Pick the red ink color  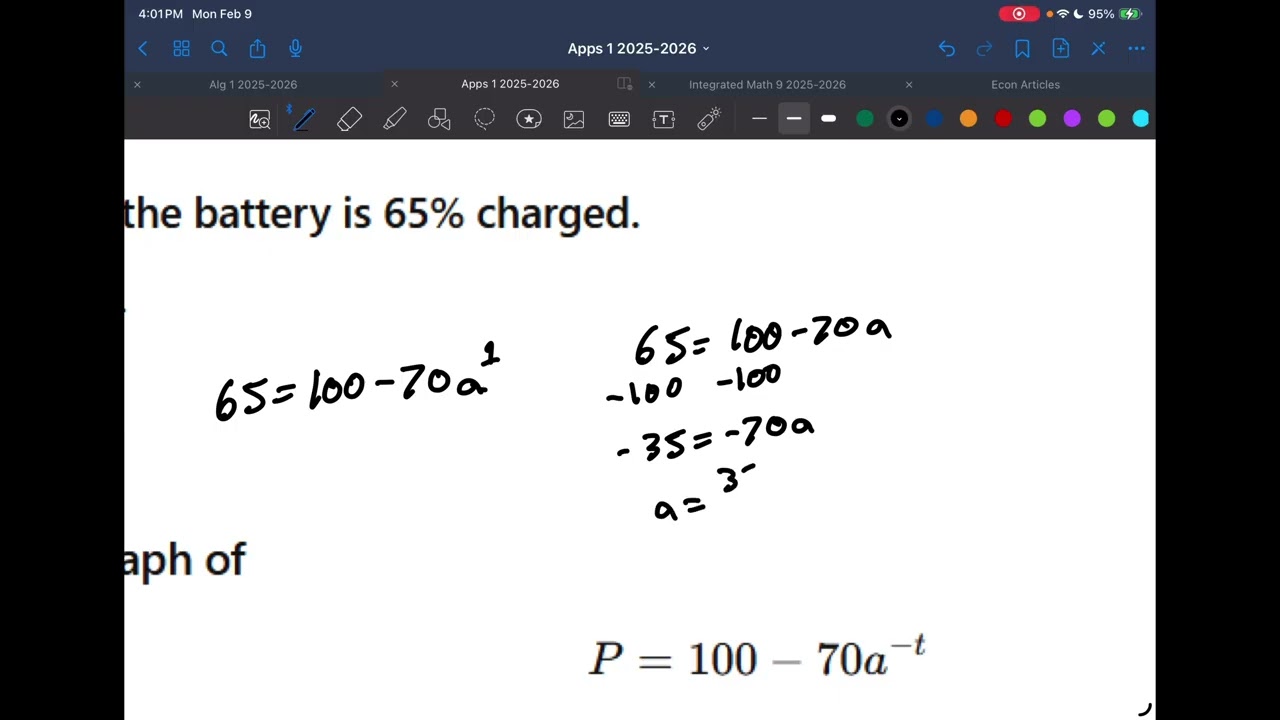pyautogui.click(x=1003, y=119)
